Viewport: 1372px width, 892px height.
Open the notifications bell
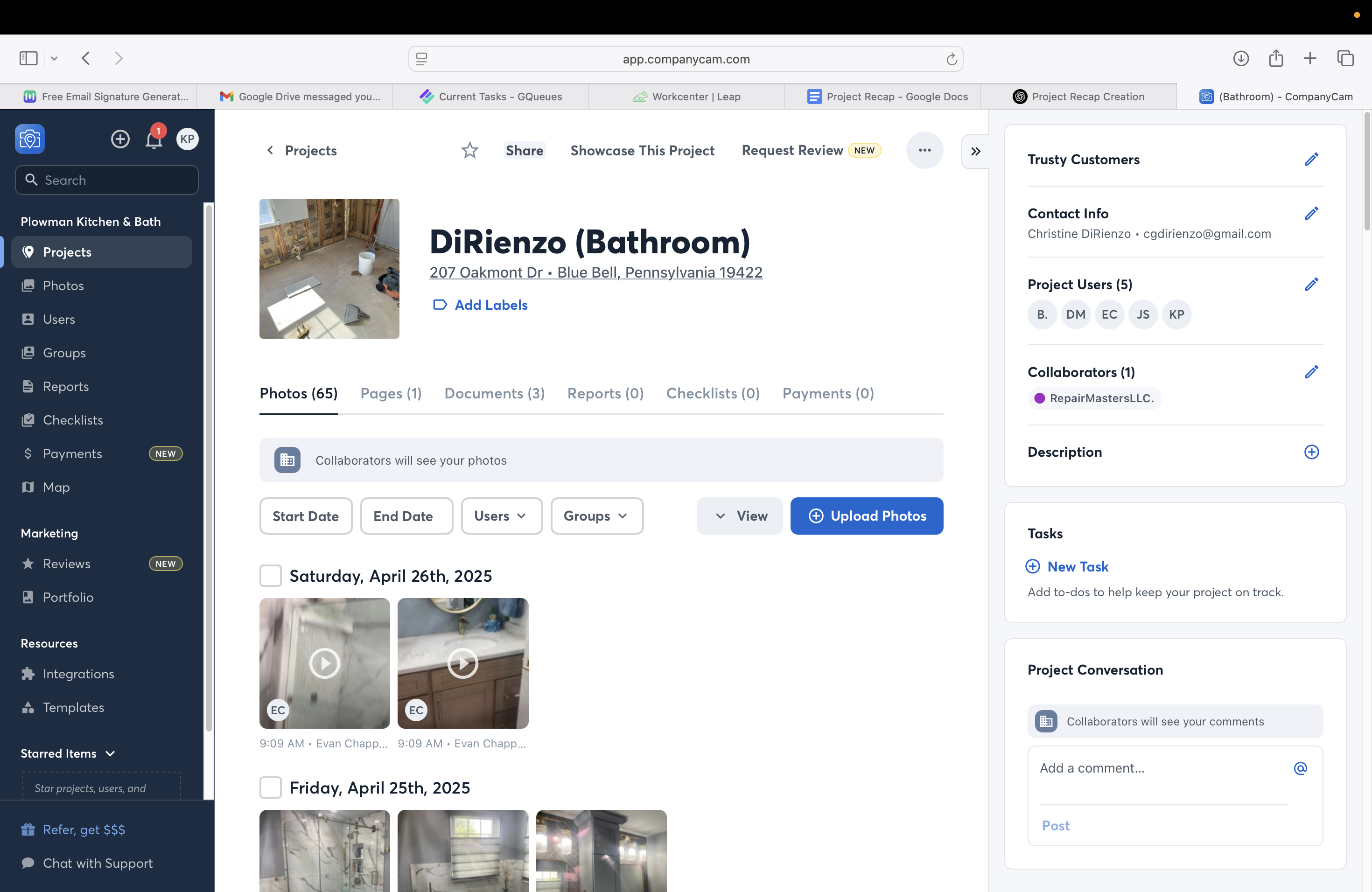coord(154,139)
